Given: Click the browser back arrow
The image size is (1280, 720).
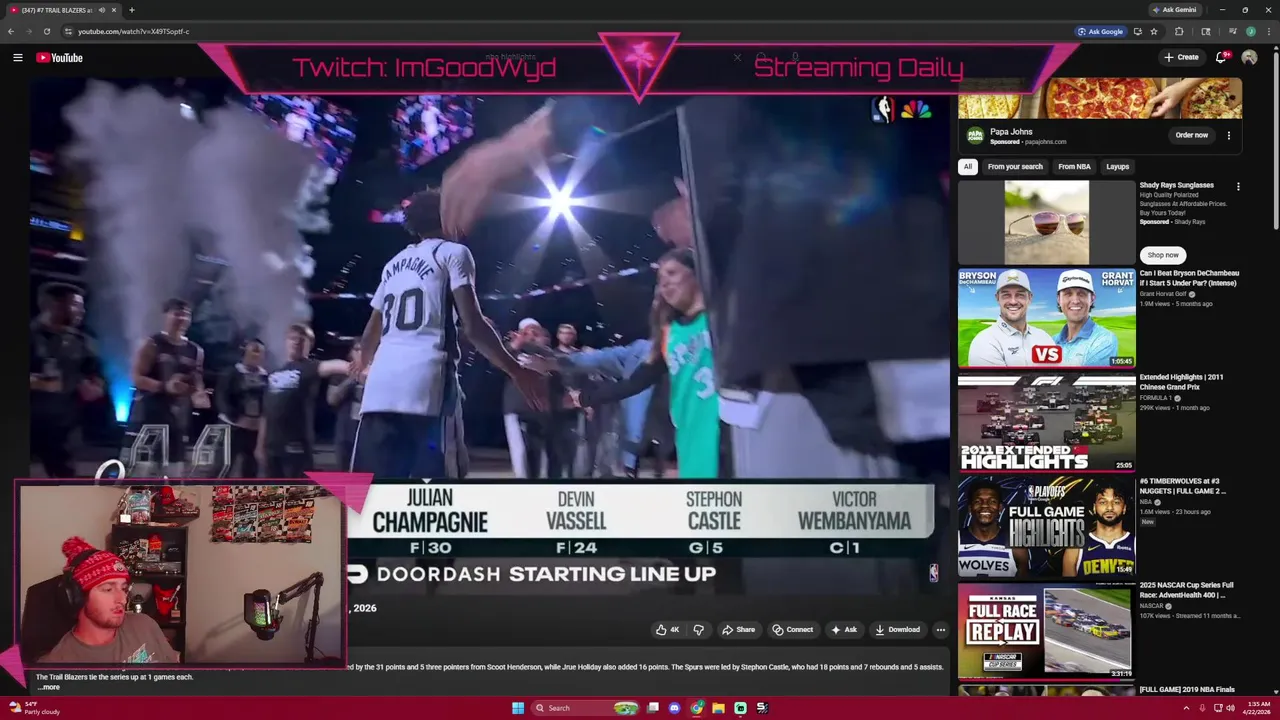Looking at the screenshot, I should [11, 31].
